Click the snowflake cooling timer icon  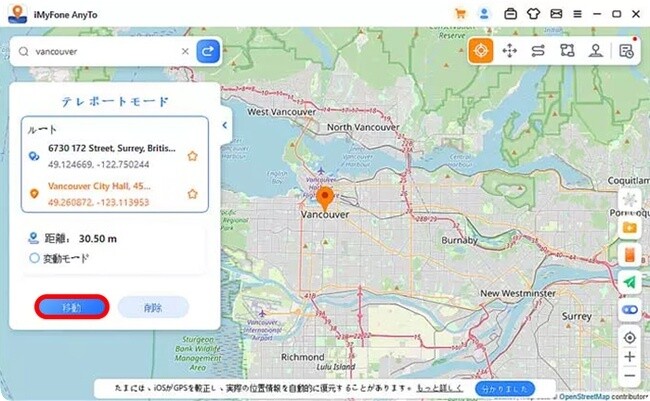[630, 200]
